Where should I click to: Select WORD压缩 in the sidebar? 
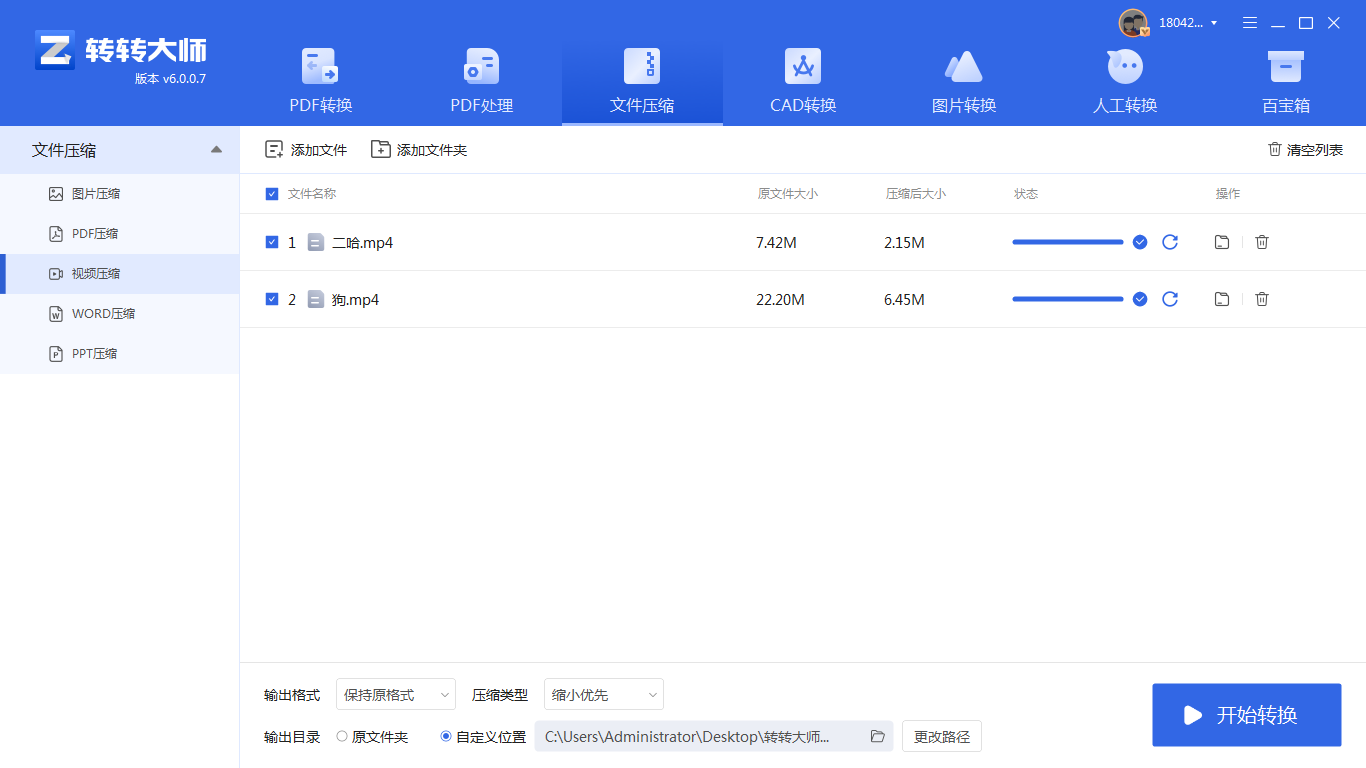(x=120, y=314)
